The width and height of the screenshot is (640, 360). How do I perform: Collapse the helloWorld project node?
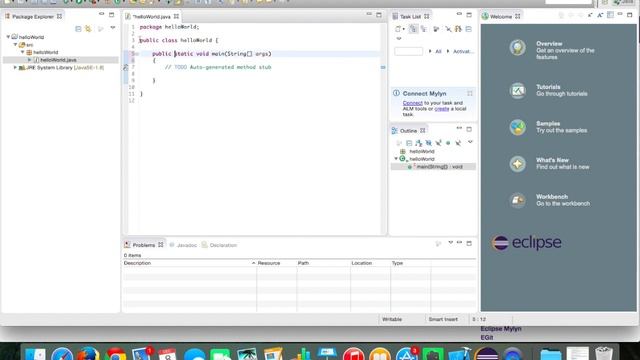tap(8, 37)
